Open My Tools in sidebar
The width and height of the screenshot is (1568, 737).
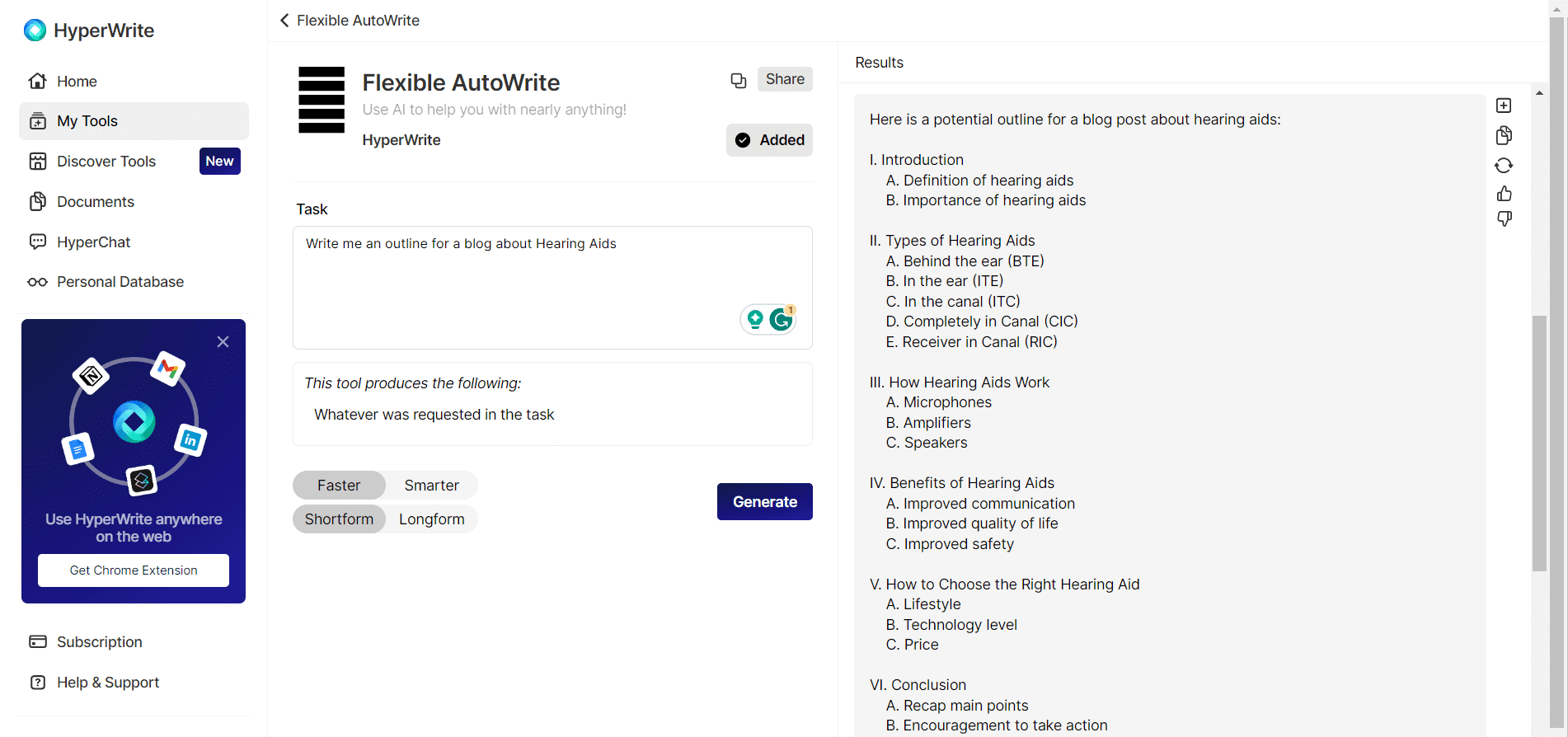(134, 121)
